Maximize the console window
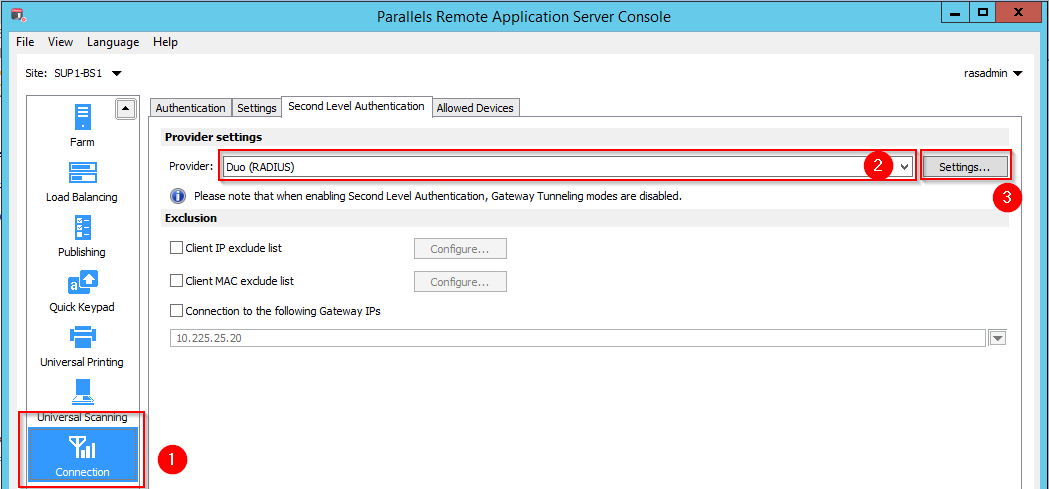 [983, 13]
